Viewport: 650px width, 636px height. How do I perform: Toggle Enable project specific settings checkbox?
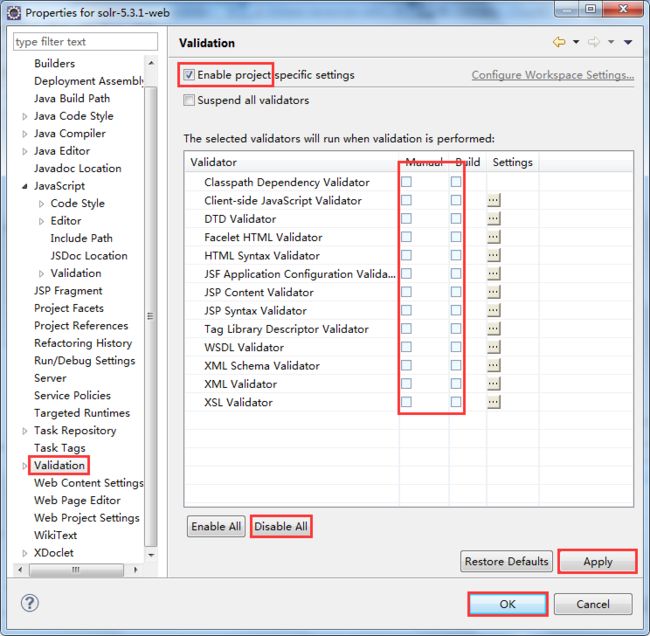click(x=189, y=75)
